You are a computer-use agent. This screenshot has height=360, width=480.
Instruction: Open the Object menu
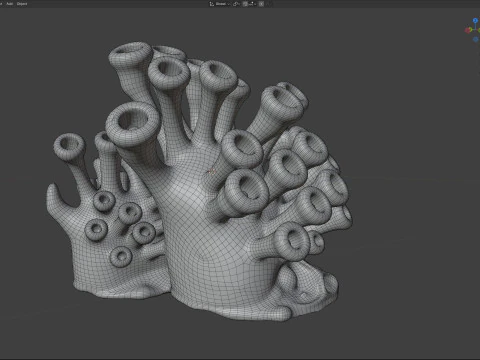click(22, 4)
